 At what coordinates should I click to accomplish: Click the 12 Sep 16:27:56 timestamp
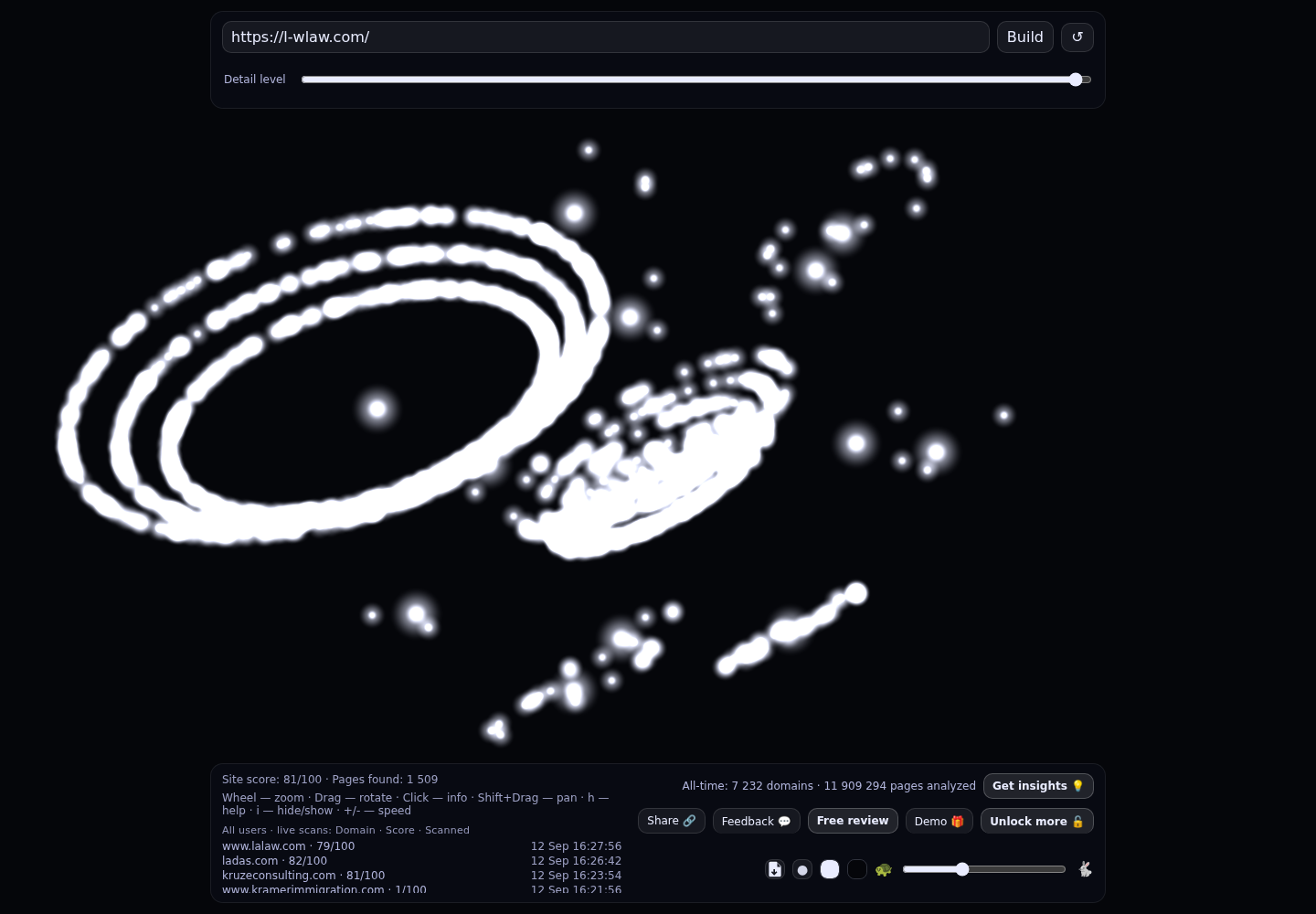click(576, 846)
